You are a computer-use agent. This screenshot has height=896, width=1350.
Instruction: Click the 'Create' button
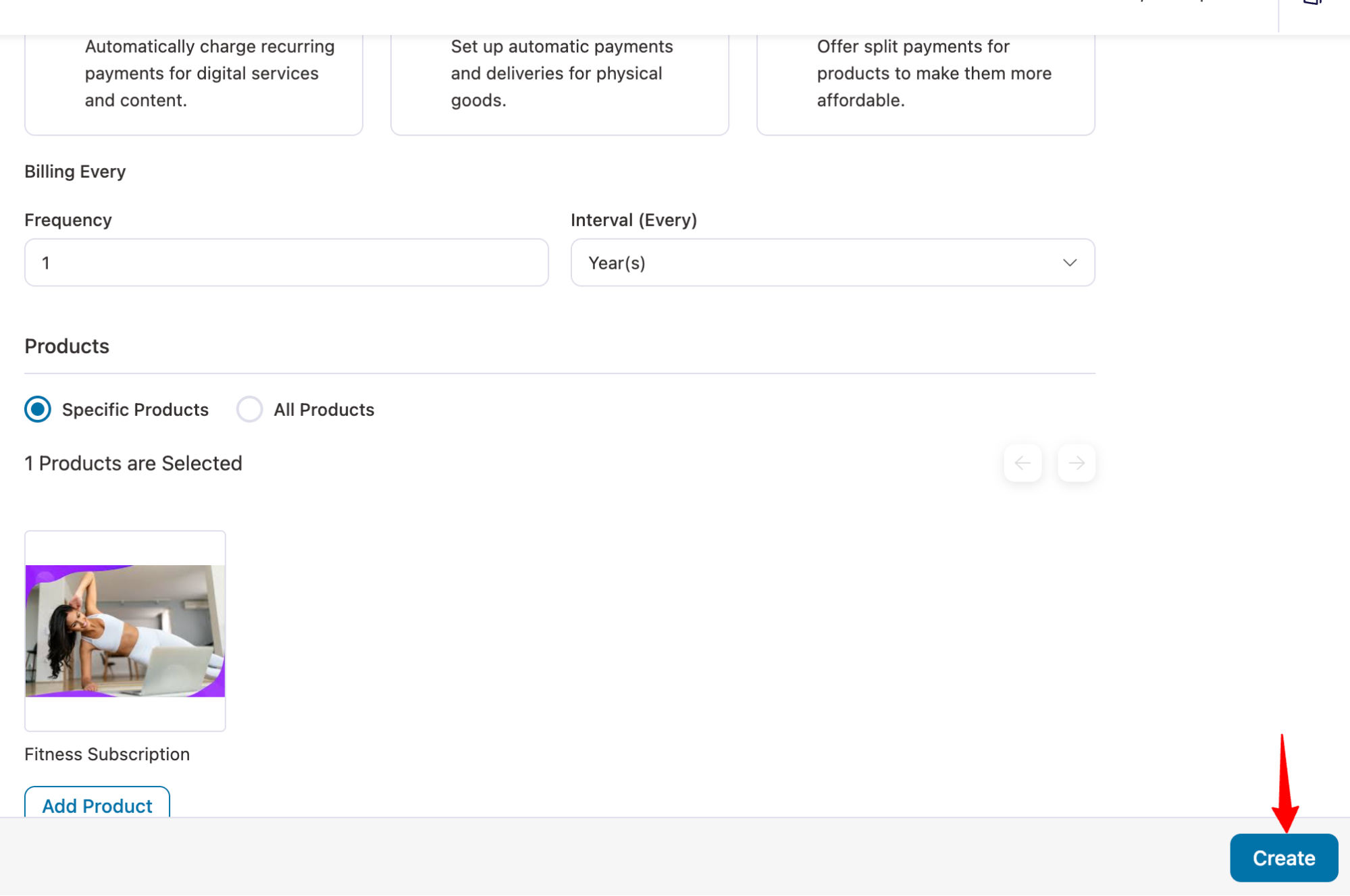click(1283, 858)
